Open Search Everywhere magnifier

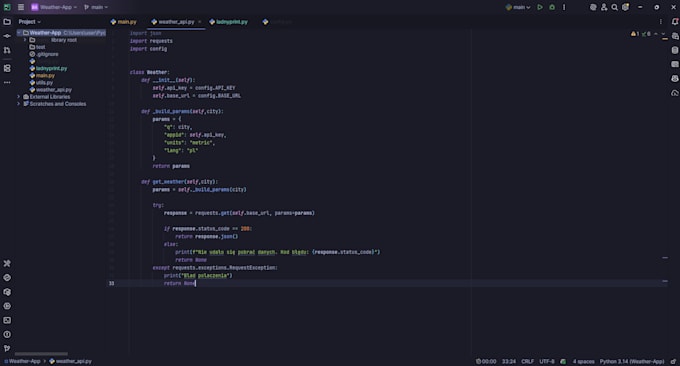[x=615, y=7]
